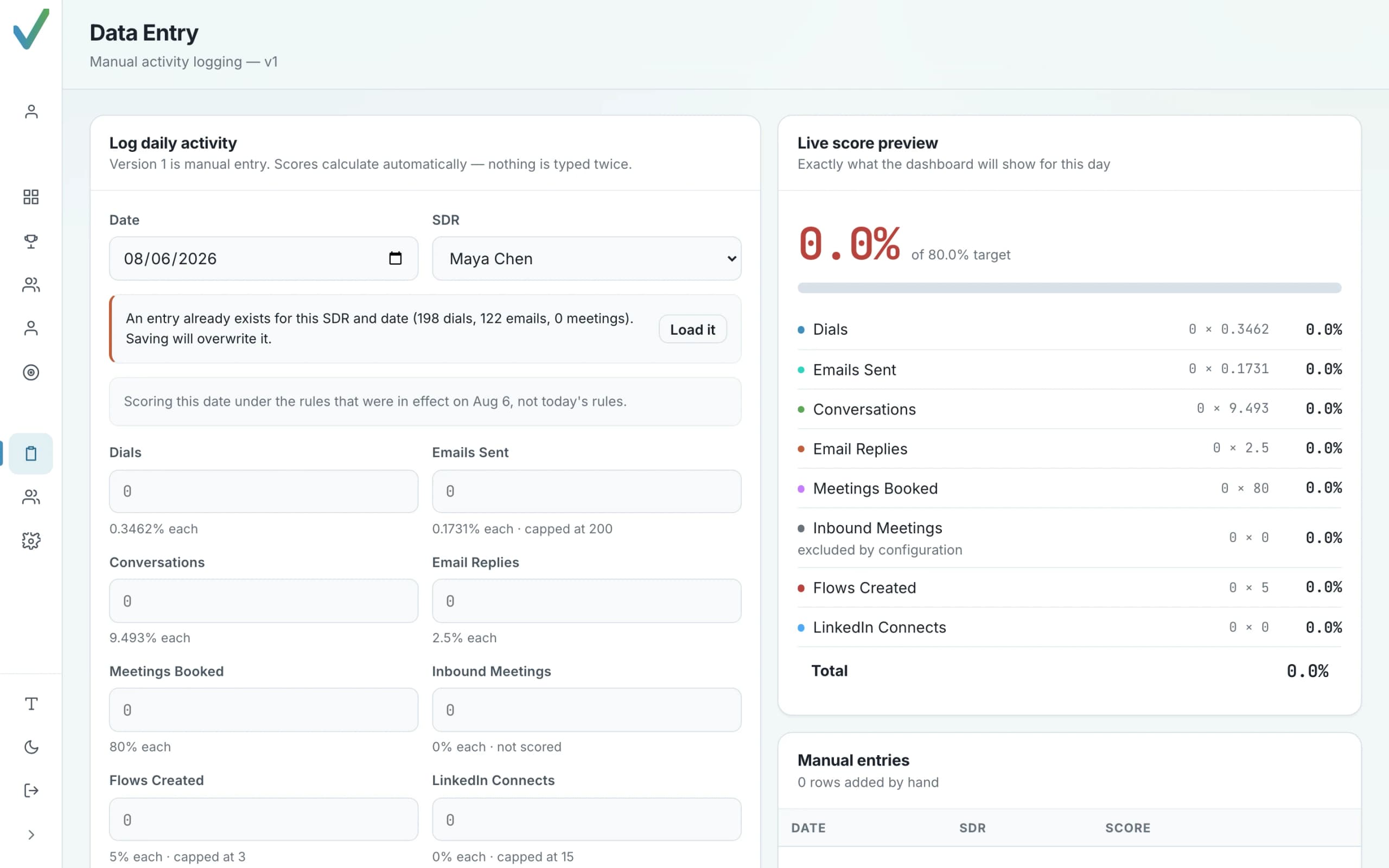Toggle dark mode with the moon icon
Viewport: 1389px width, 868px height.
click(x=31, y=747)
